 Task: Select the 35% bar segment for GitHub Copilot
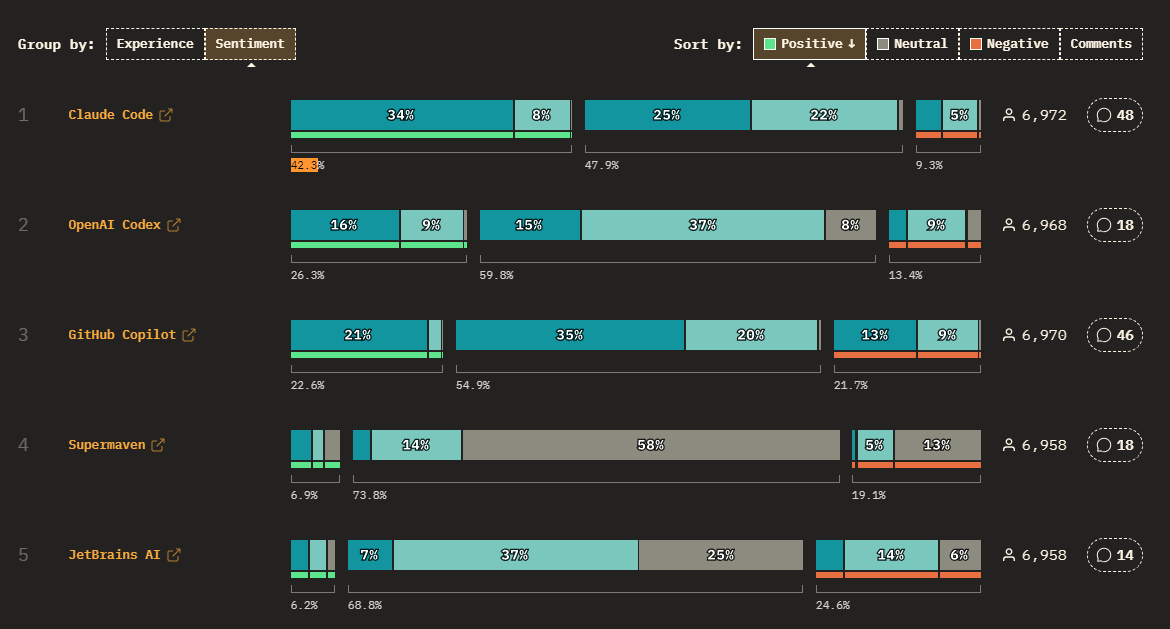point(570,335)
